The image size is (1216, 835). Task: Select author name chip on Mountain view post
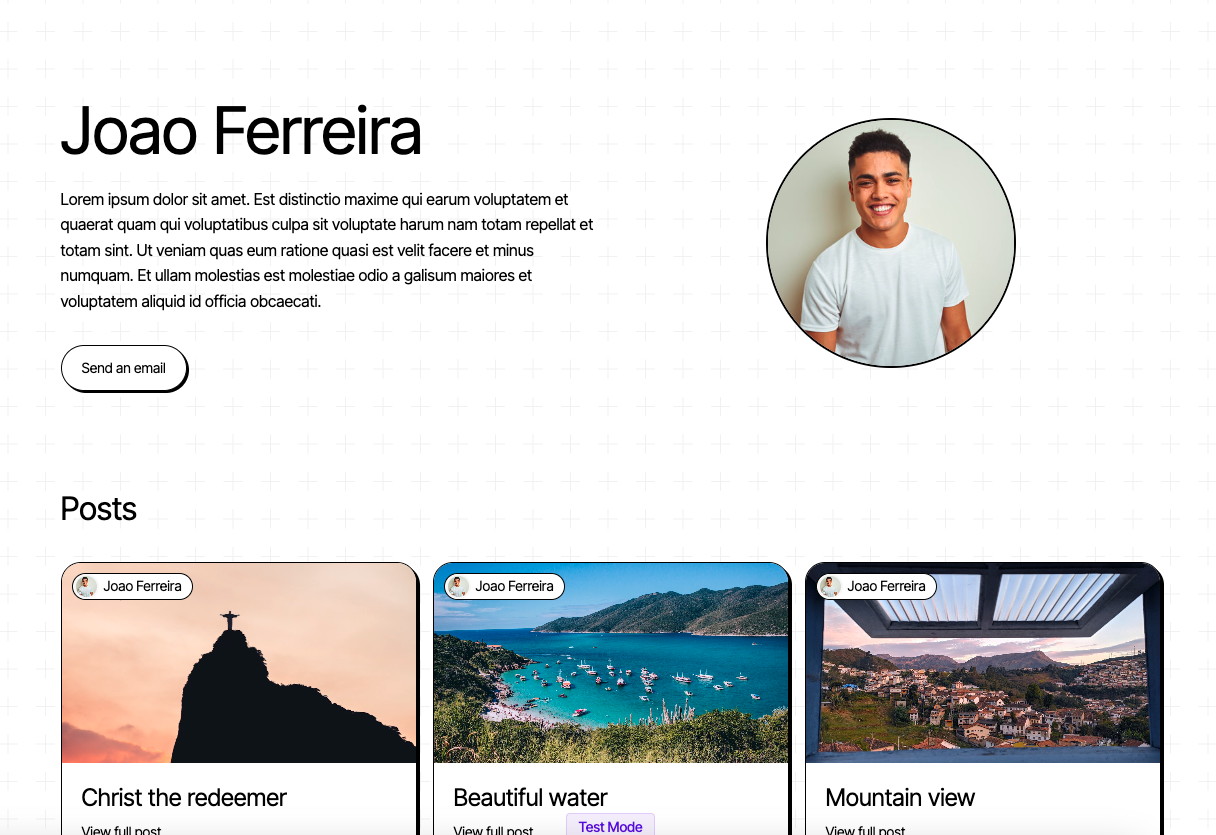876,587
